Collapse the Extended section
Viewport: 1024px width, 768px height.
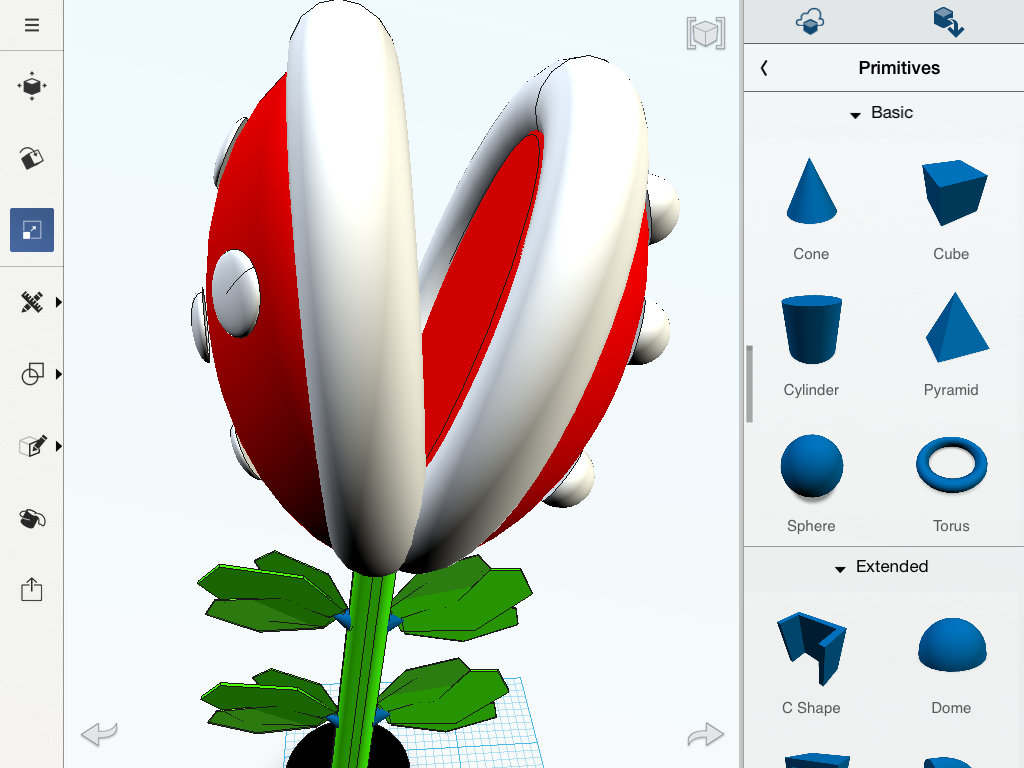click(840, 569)
